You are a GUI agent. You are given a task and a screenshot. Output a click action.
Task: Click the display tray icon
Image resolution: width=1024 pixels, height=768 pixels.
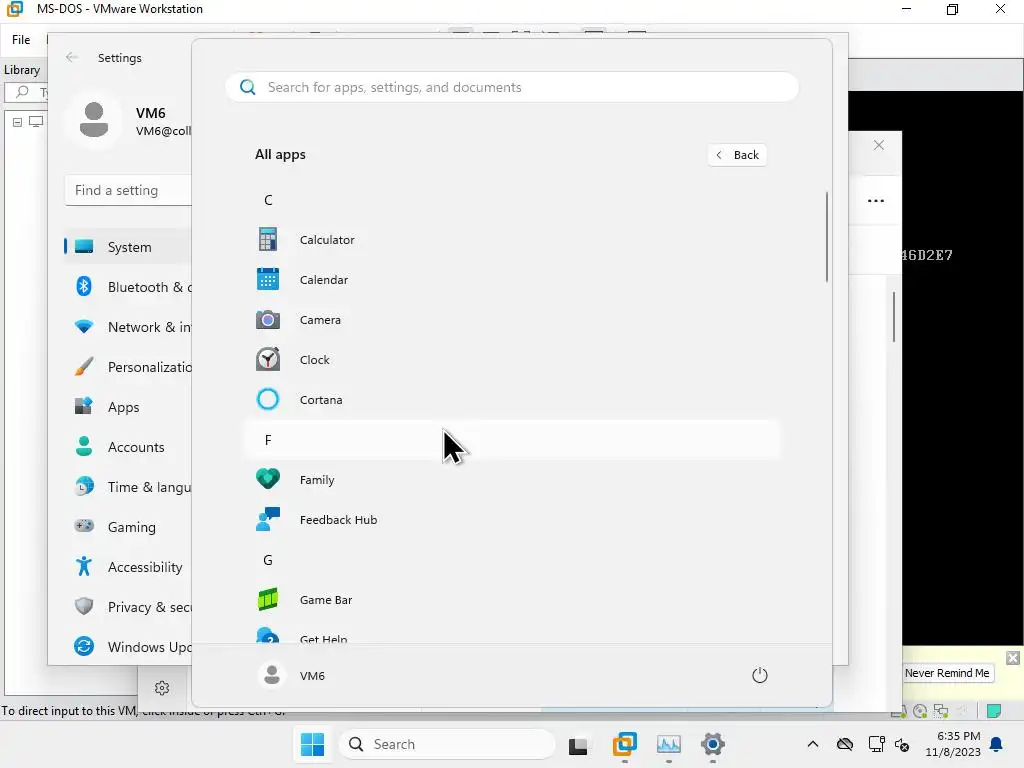[876, 744]
